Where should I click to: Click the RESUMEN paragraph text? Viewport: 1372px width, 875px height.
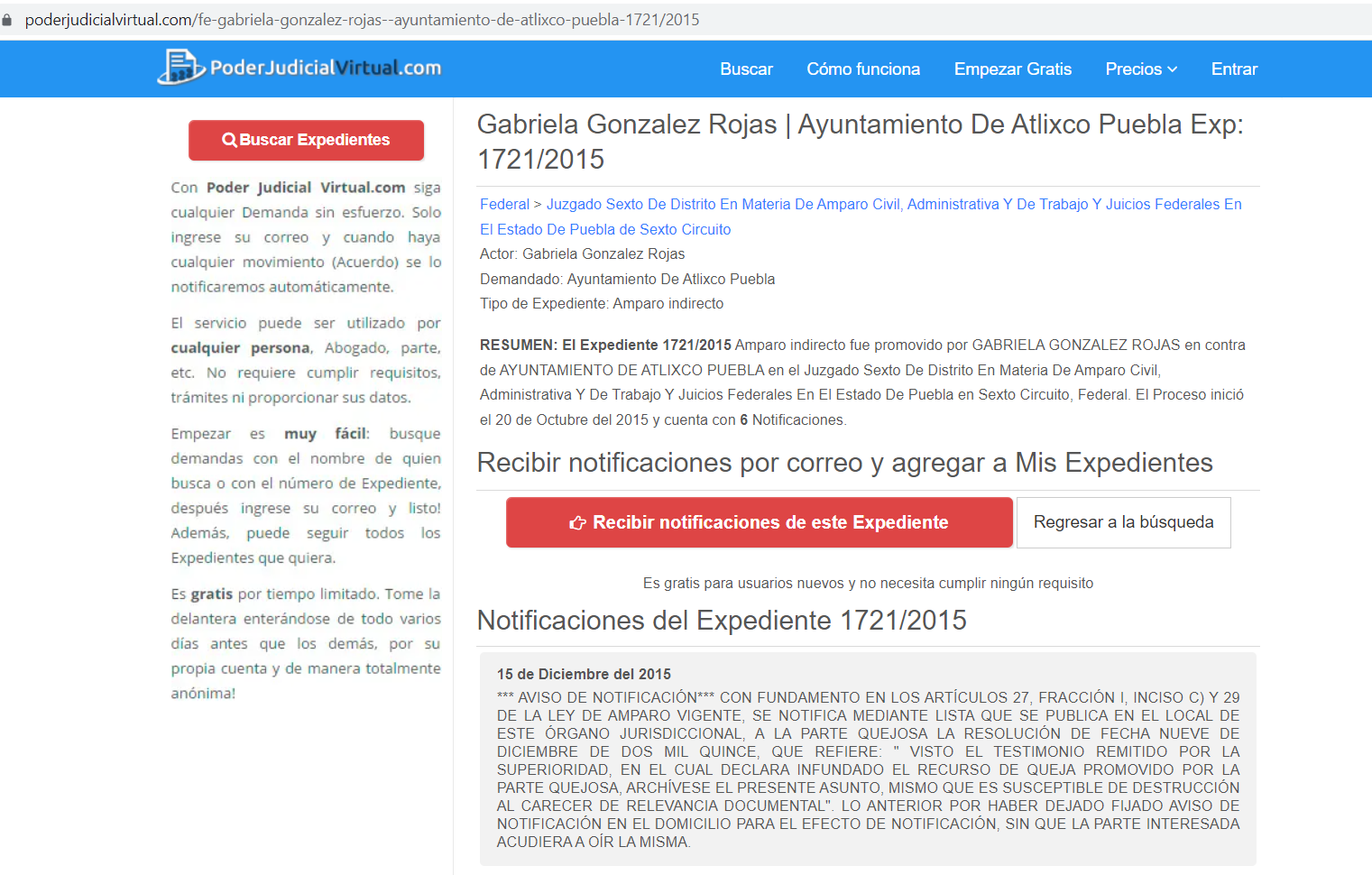[x=863, y=382]
